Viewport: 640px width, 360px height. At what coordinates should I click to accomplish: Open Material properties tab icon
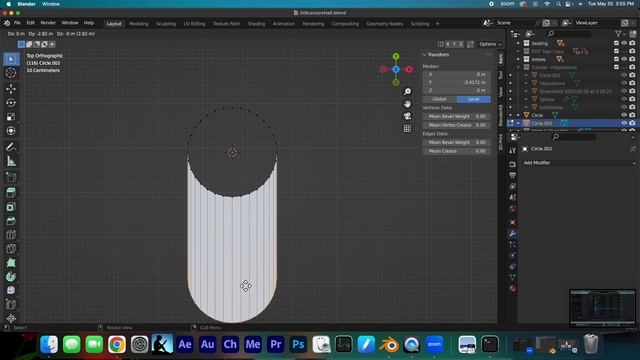(512, 289)
